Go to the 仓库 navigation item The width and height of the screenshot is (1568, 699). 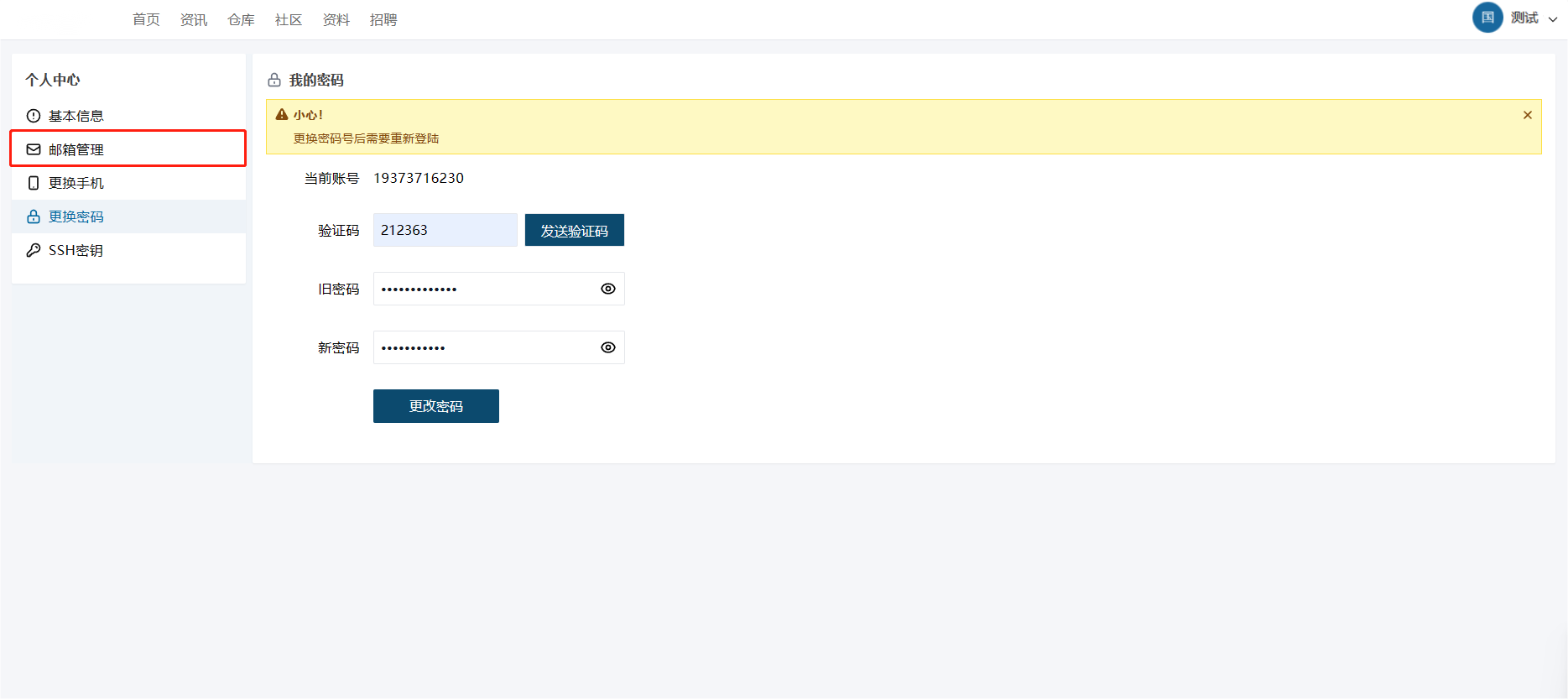tap(241, 19)
